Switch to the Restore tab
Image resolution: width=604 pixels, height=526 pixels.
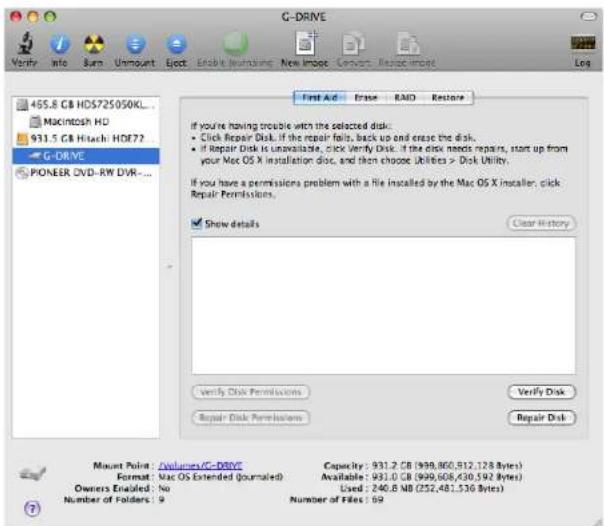(448, 97)
